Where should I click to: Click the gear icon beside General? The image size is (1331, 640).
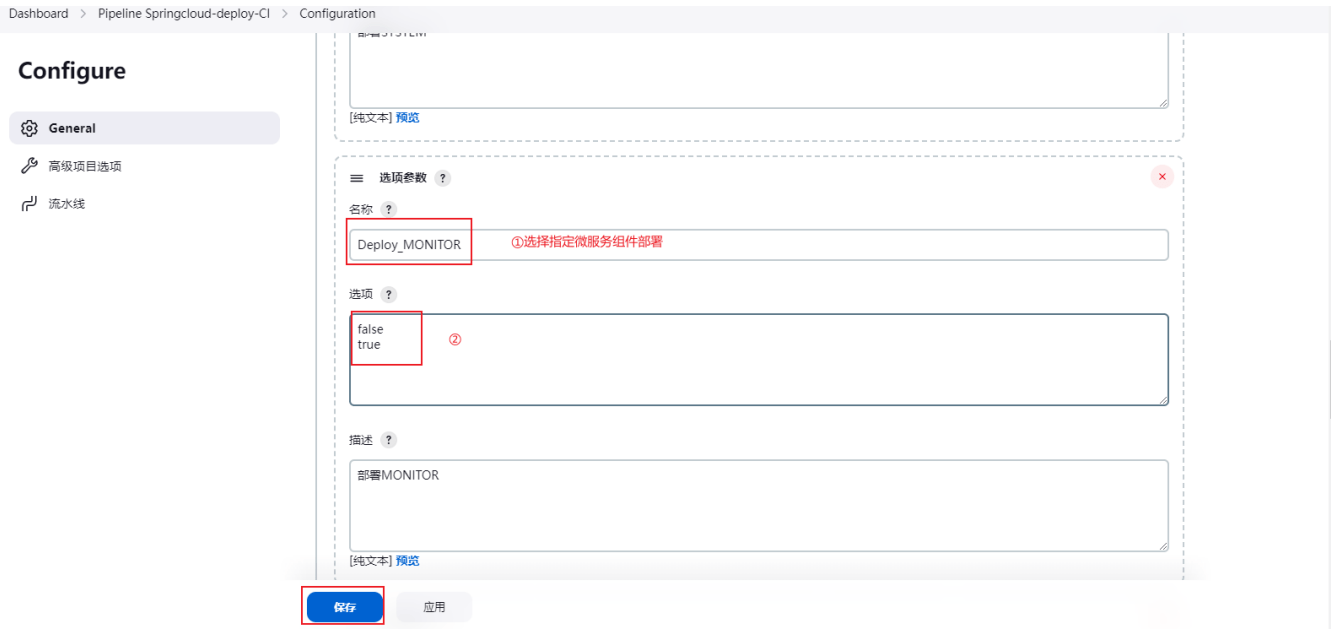pyautogui.click(x=29, y=128)
